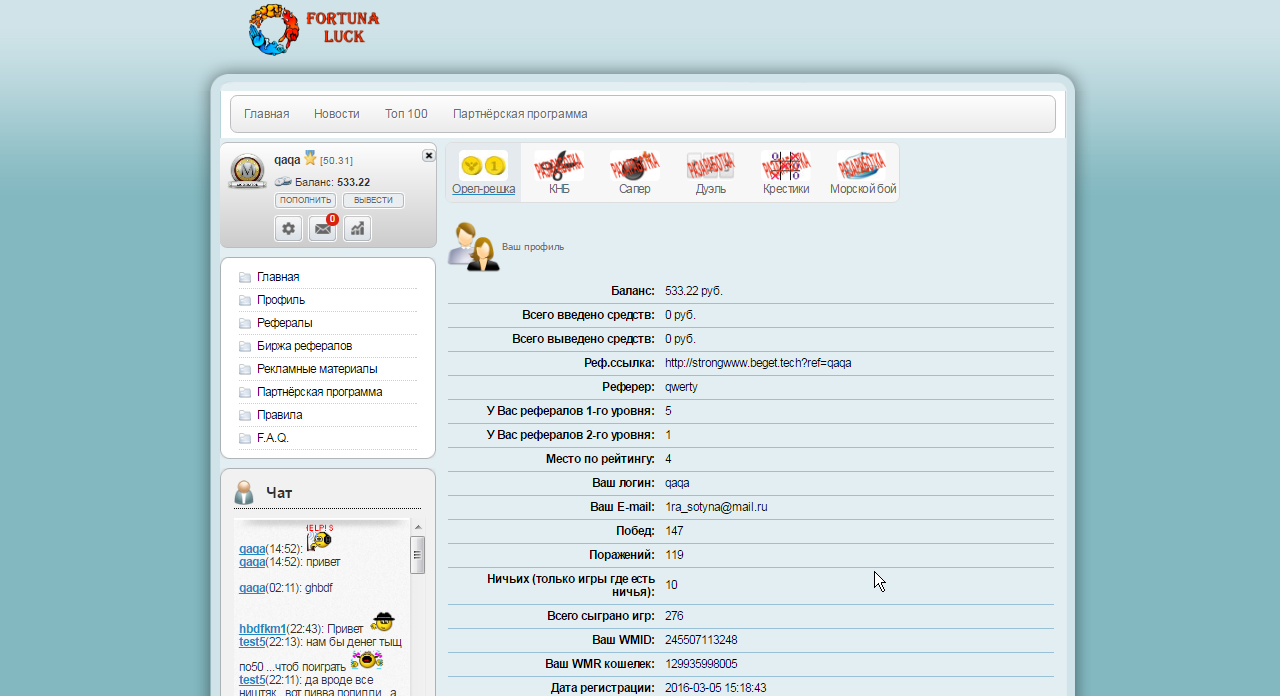Screen dimensions: 1280x696
Task: View statistics chart icon
Action: click(x=357, y=229)
